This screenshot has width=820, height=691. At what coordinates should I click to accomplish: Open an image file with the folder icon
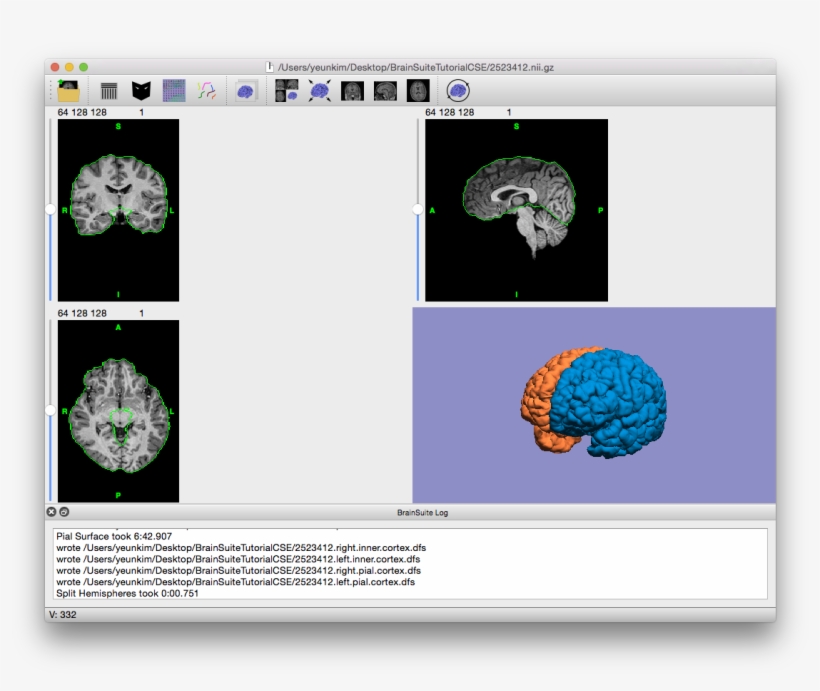tap(68, 91)
